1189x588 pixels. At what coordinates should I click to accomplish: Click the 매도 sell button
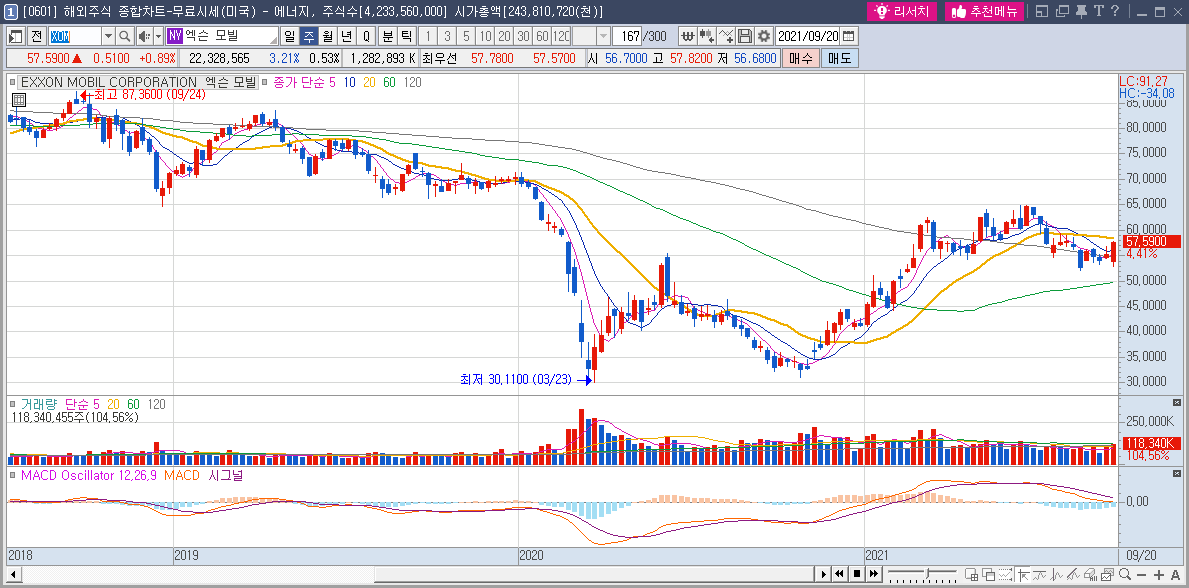click(x=839, y=58)
